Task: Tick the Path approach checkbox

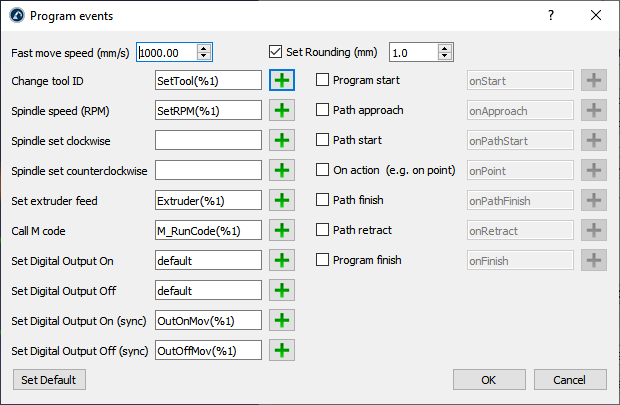Action: point(323,110)
